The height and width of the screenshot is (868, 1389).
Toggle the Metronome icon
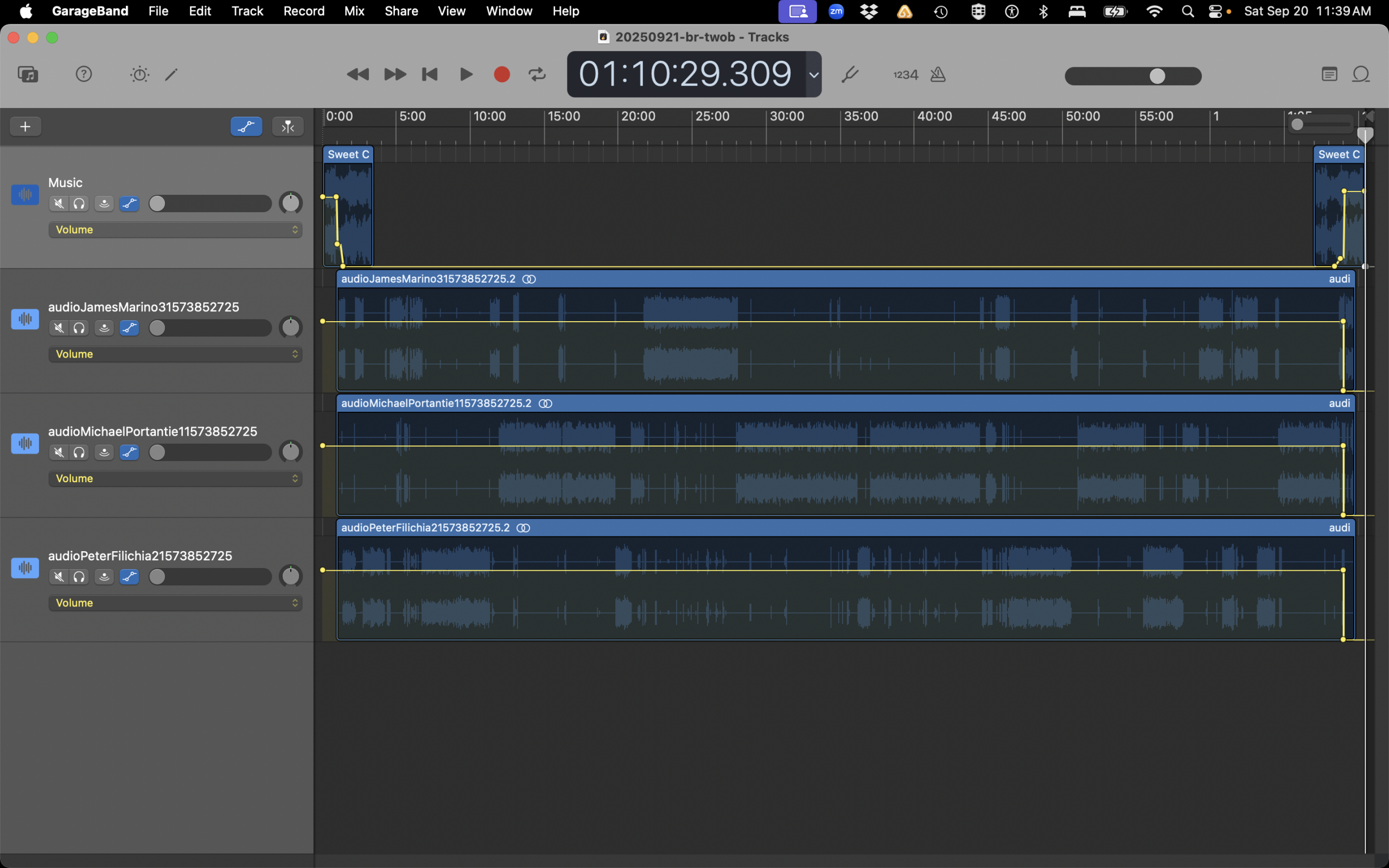(938, 74)
